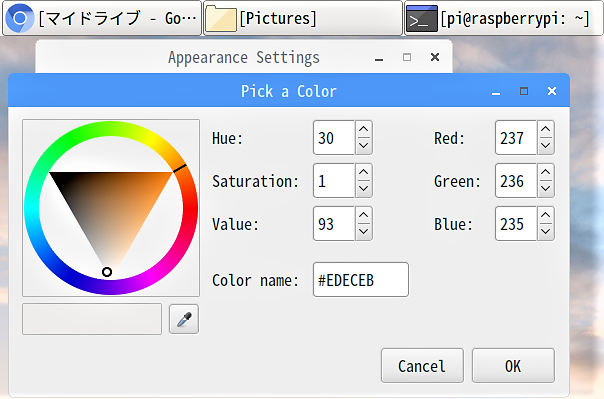Click the Appearance Settings title bar

tap(244, 57)
